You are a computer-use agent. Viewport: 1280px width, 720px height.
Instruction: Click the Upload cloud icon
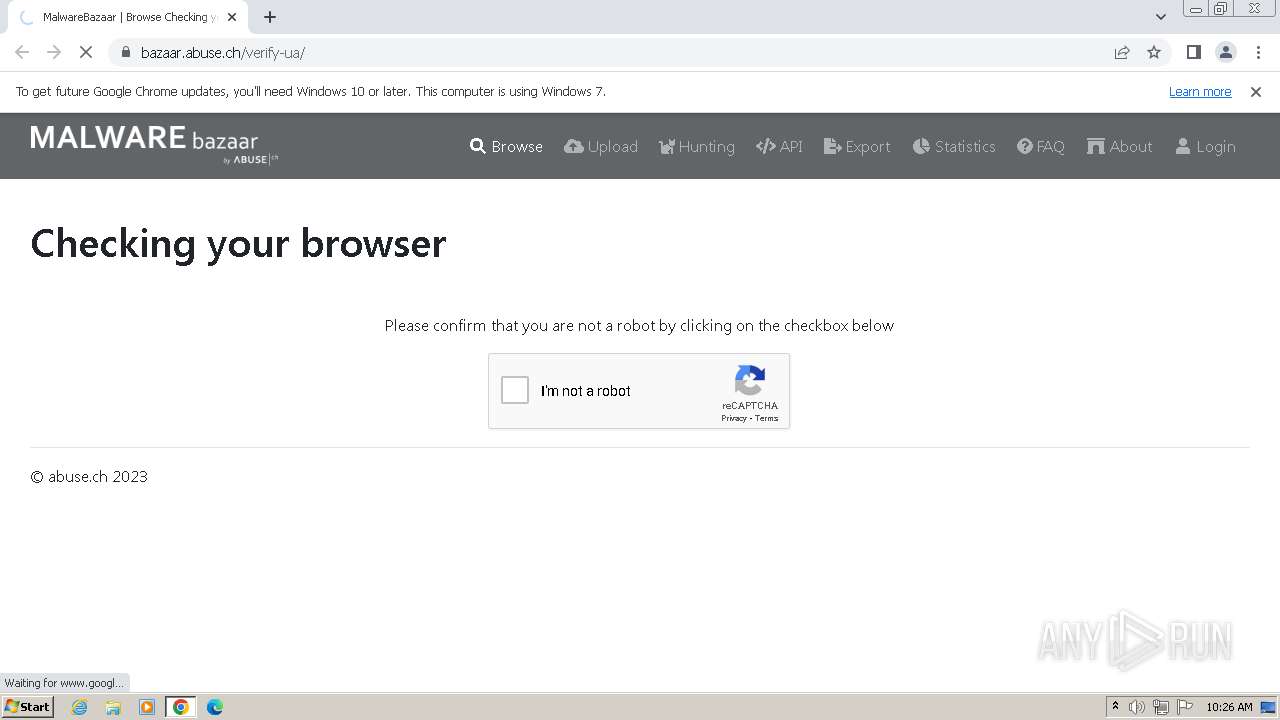(574, 146)
